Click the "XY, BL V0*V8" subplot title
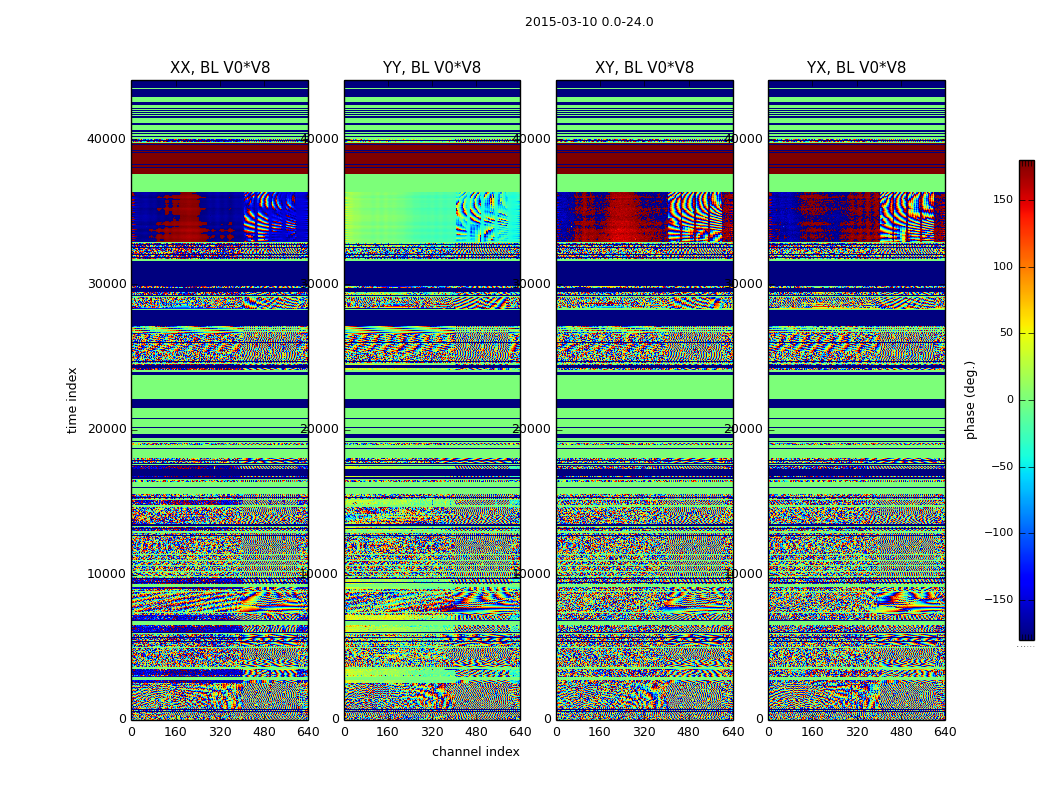Screen dimensions: 1050x800 click(644, 68)
